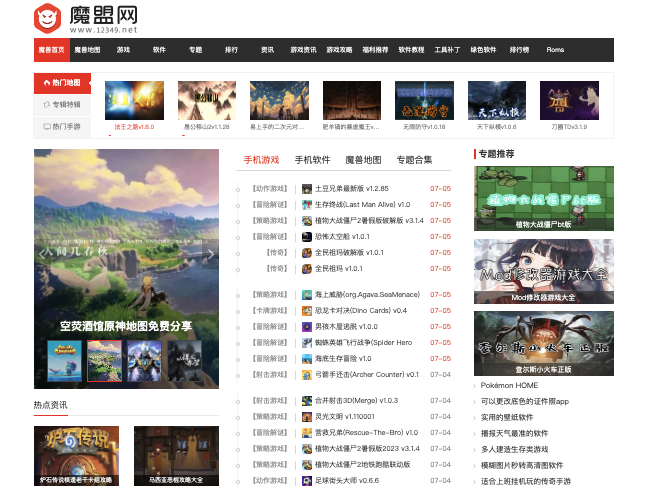
Task: Open the 生存终战 Last Man Alive icon
Action: tap(307, 205)
